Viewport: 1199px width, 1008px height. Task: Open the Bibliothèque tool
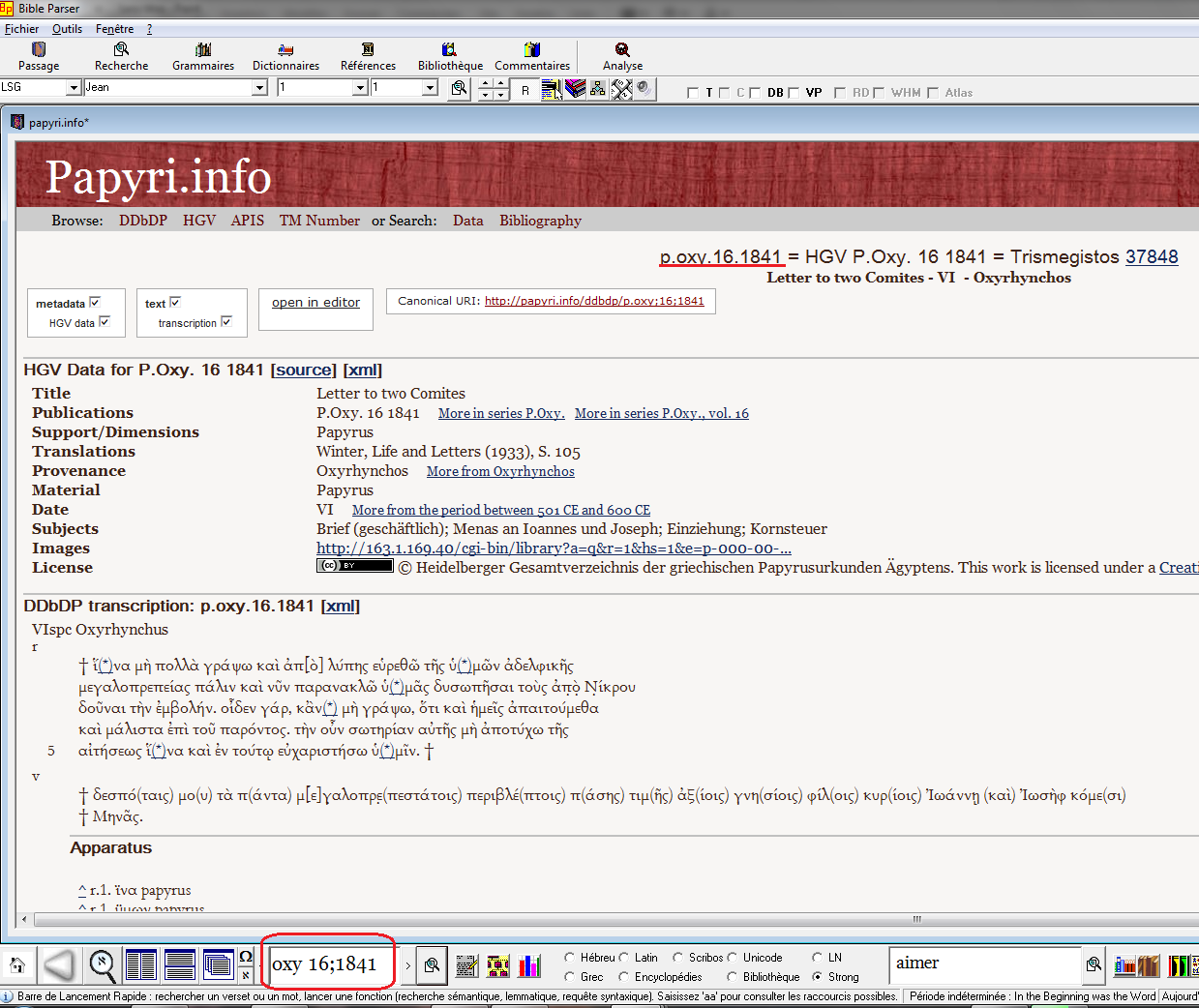coord(450,57)
